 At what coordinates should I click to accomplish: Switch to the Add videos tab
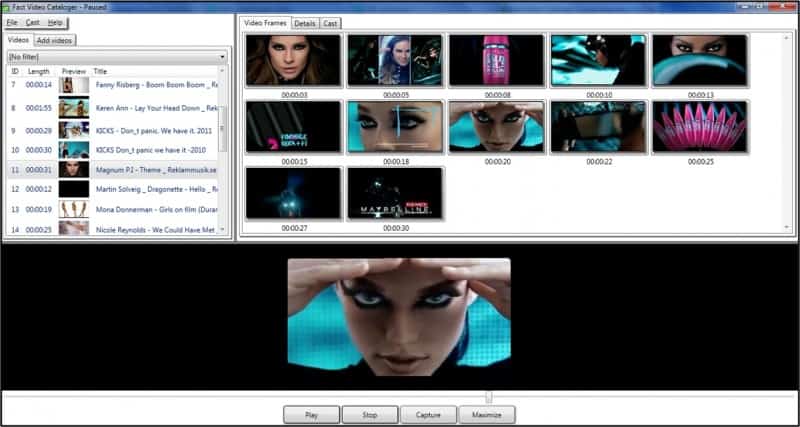point(55,40)
